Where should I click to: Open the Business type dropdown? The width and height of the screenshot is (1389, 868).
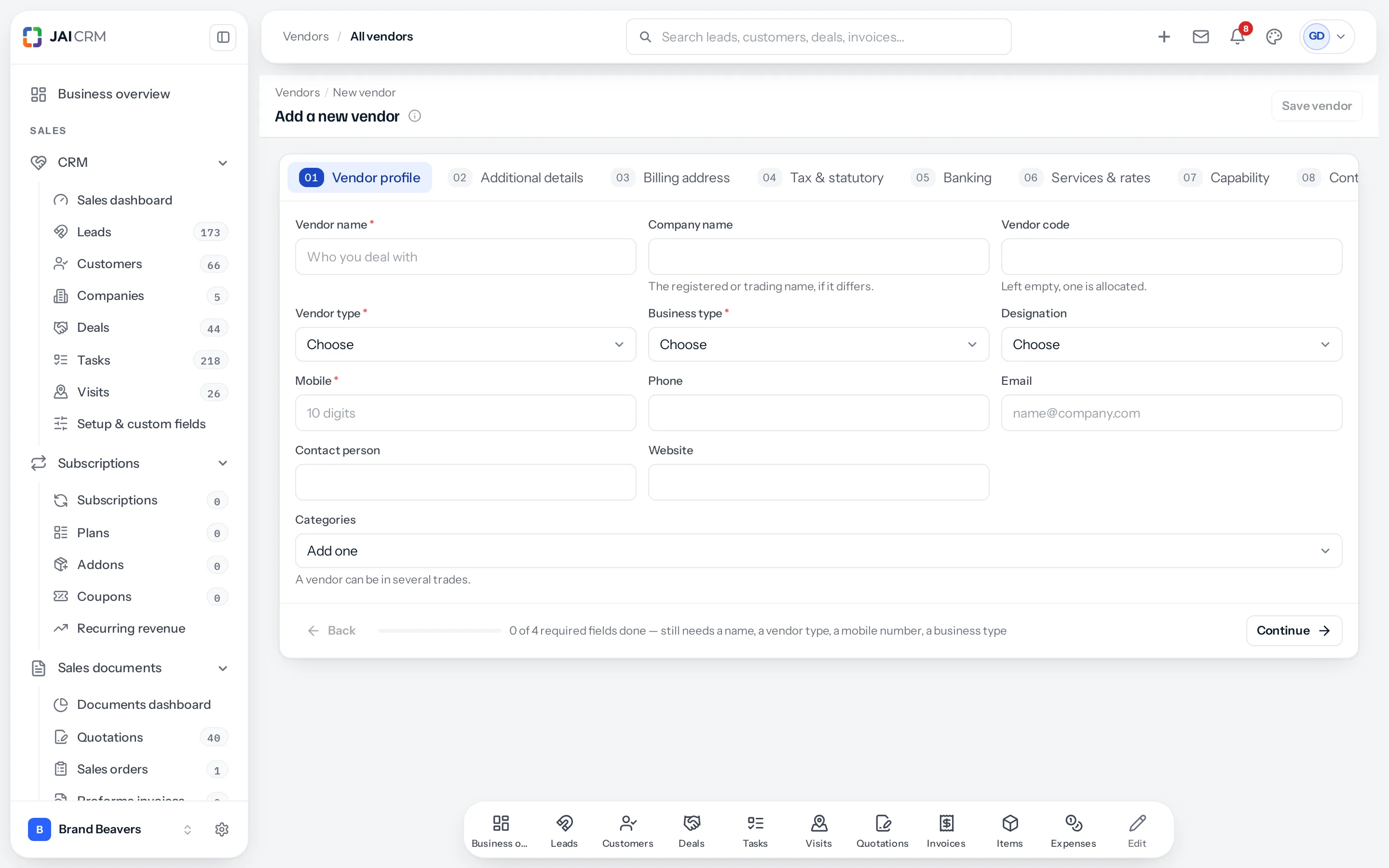(818, 344)
